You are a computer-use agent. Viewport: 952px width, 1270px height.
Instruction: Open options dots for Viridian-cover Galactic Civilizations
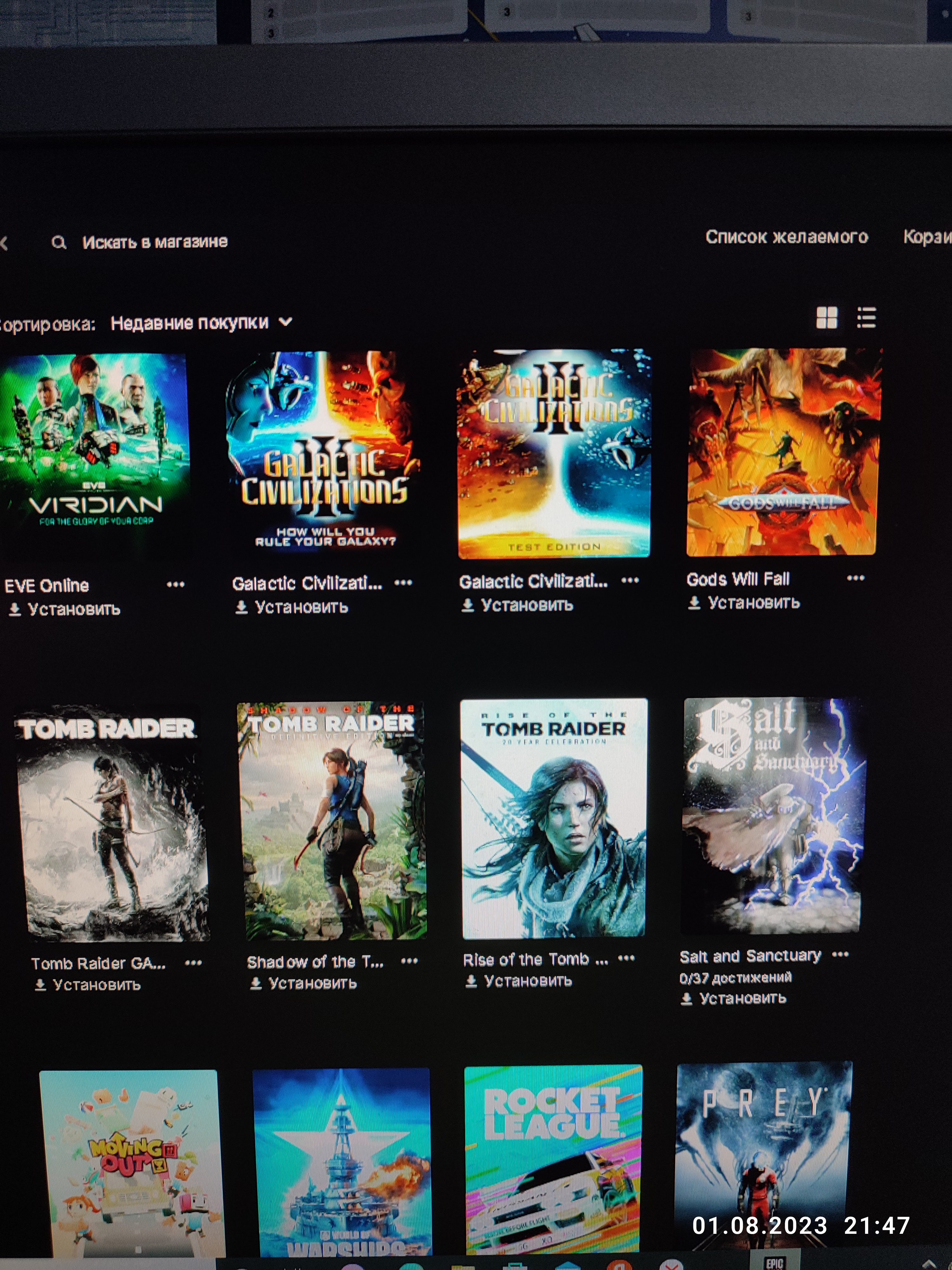pyautogui.click(x=403, y=582)
